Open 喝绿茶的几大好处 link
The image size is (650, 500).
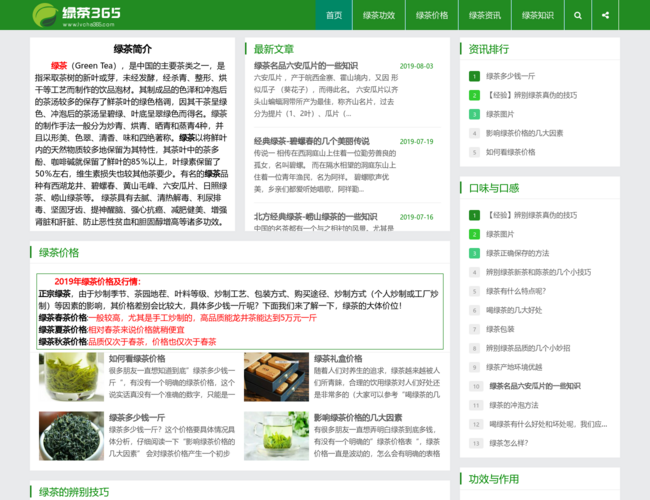(x=514, y=310)
